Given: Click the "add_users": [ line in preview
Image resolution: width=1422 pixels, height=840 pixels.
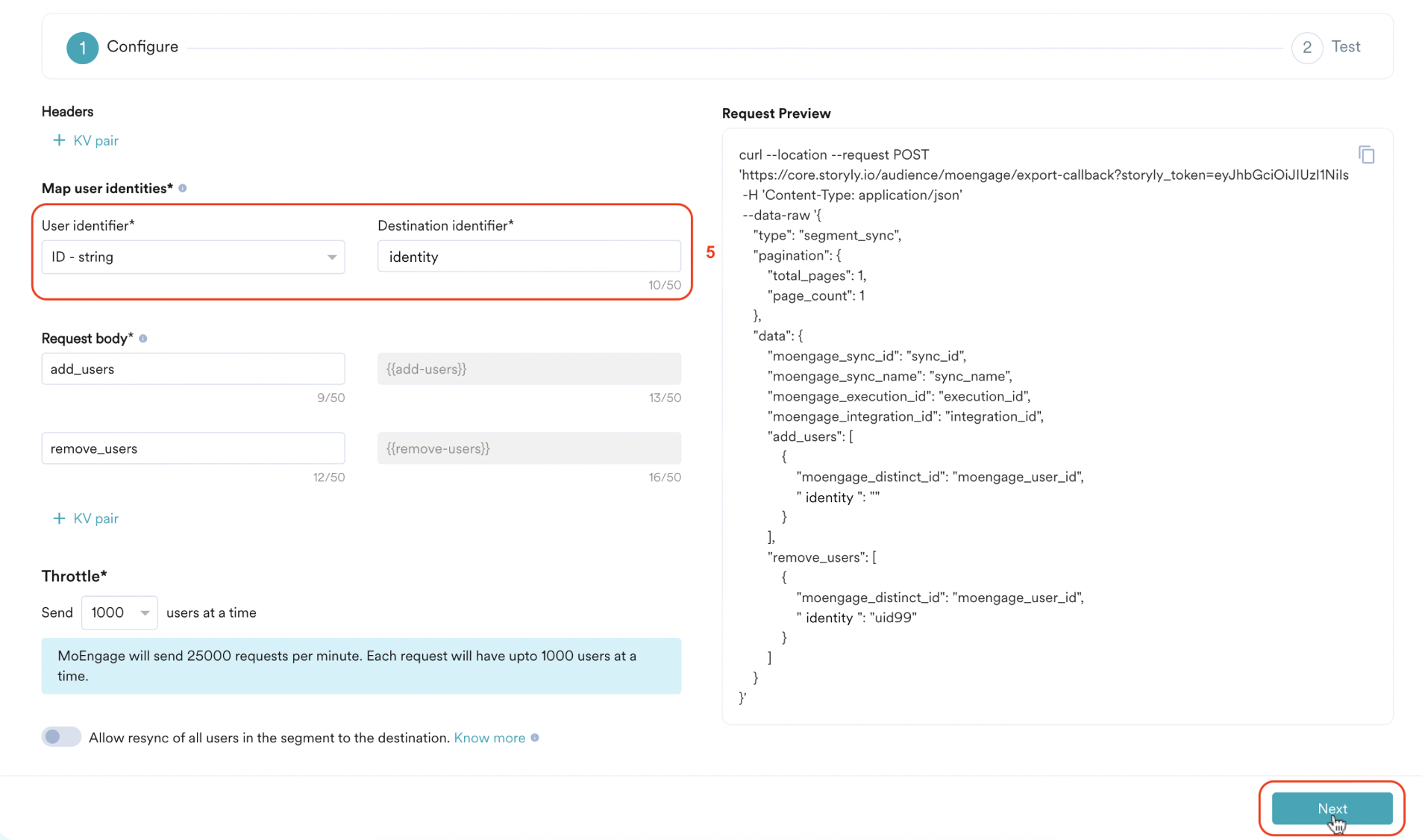Looking at the screenshot, I should (x=810, y=436).
